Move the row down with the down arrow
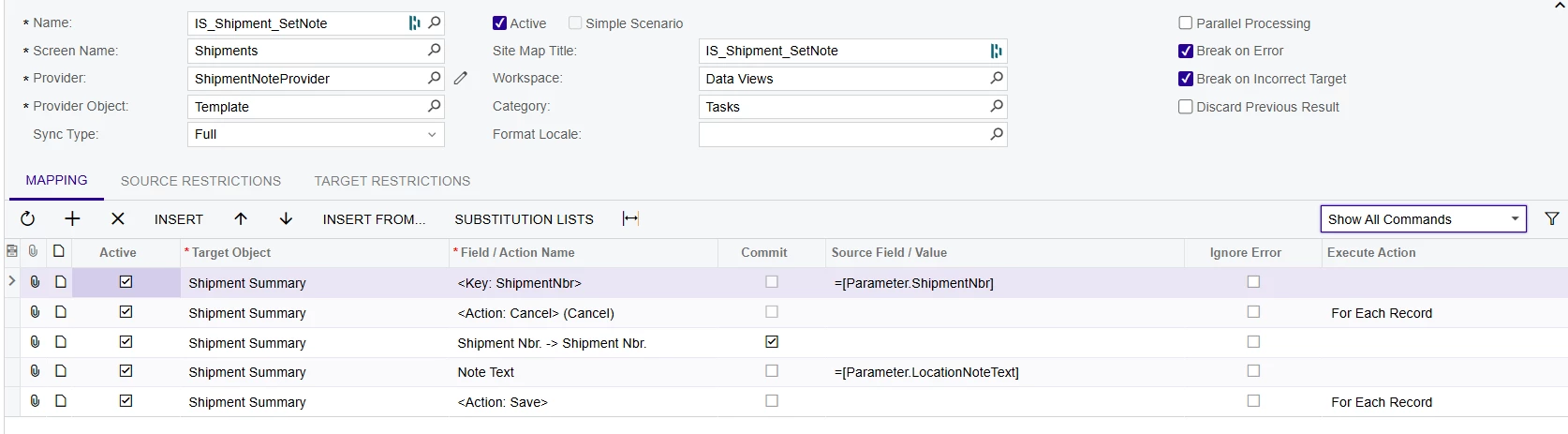This screenshot has height=434, width=1568. coord(286,219)
